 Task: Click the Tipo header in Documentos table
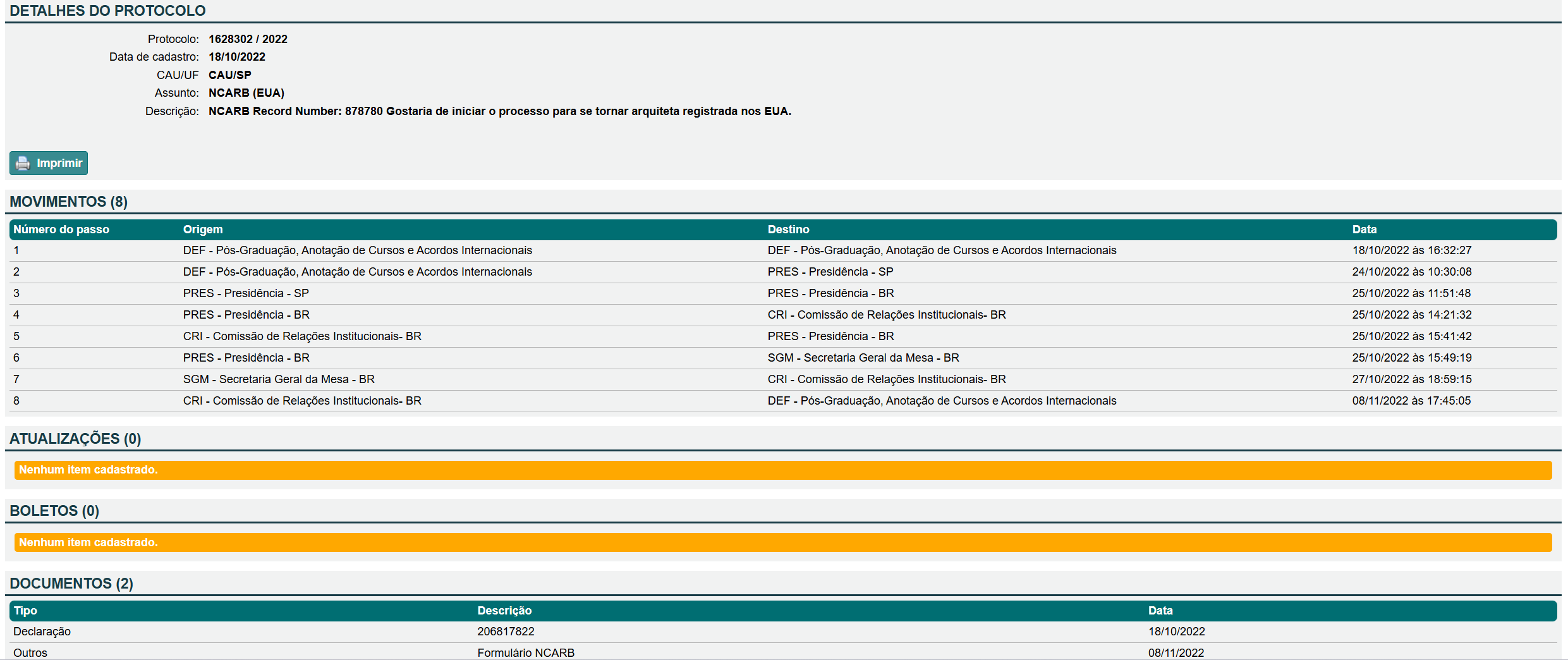[x=25, y=611]
